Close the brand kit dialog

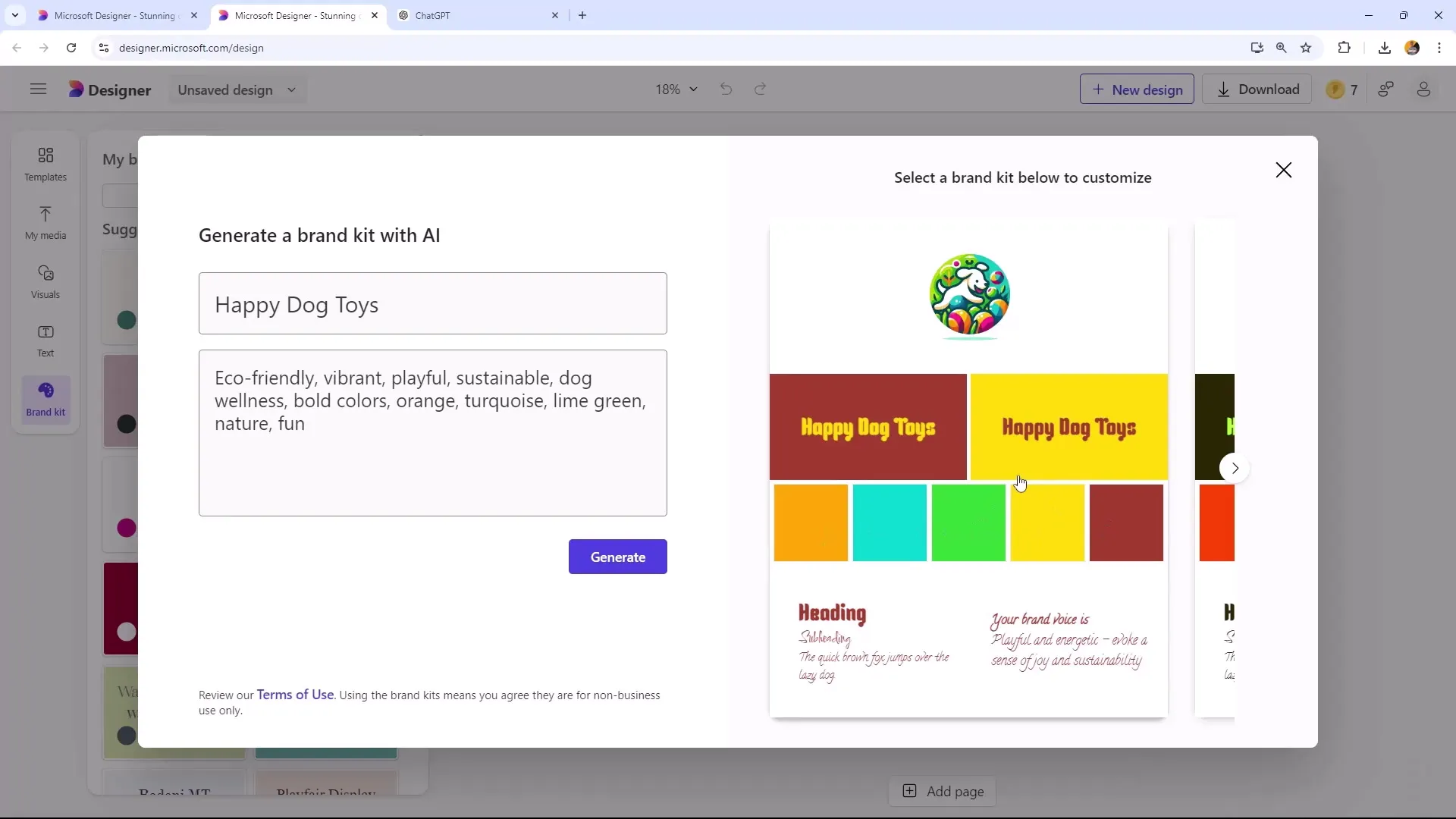1283,170
